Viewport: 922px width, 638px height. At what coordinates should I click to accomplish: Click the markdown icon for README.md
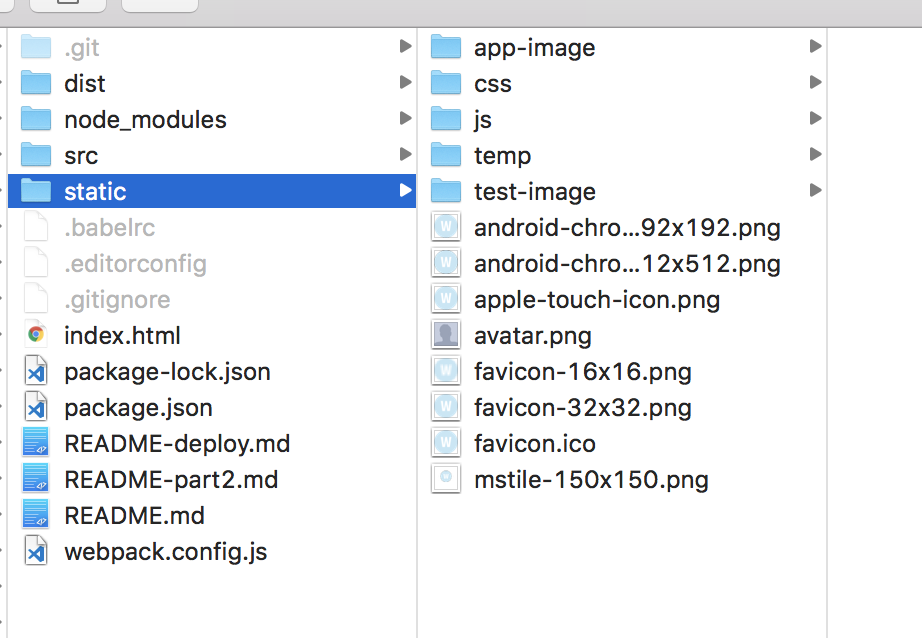coord(36,516)
